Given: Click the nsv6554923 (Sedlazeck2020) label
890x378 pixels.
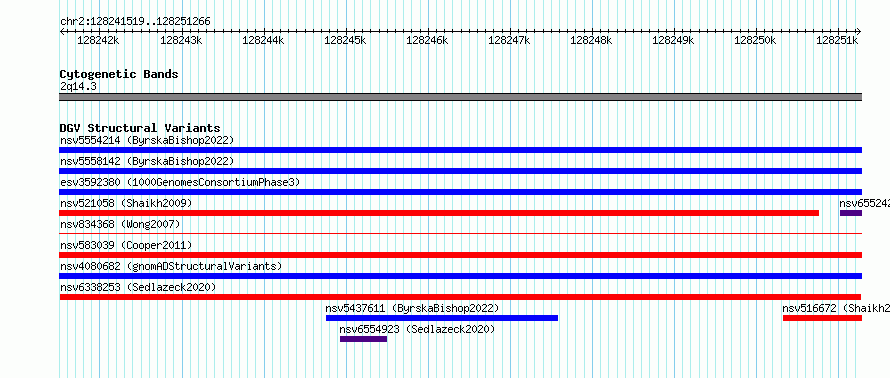Looking at the screenshot, I should click(417, 329).
